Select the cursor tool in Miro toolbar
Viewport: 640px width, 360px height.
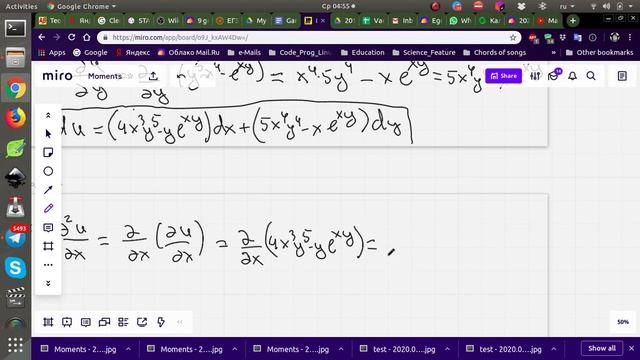(48, 134)
